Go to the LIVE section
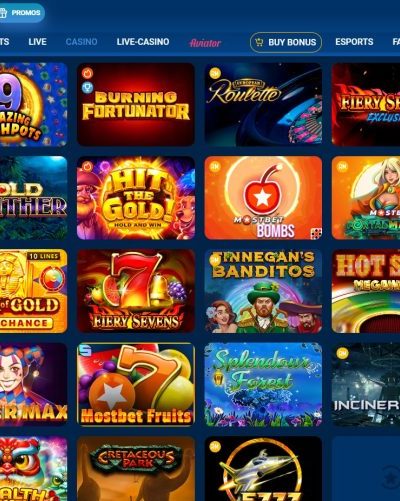400x501 pixels. click(x=37, y=42)
